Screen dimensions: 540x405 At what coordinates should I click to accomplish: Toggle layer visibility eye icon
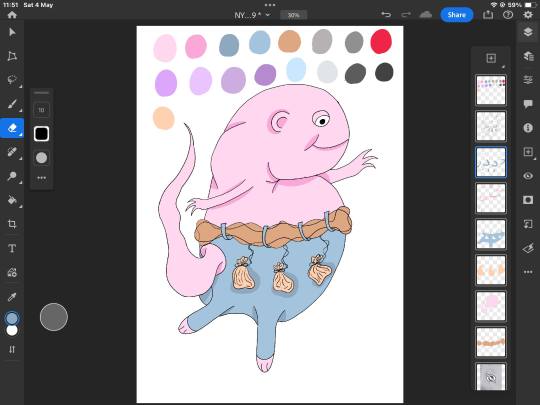point(528,176)
